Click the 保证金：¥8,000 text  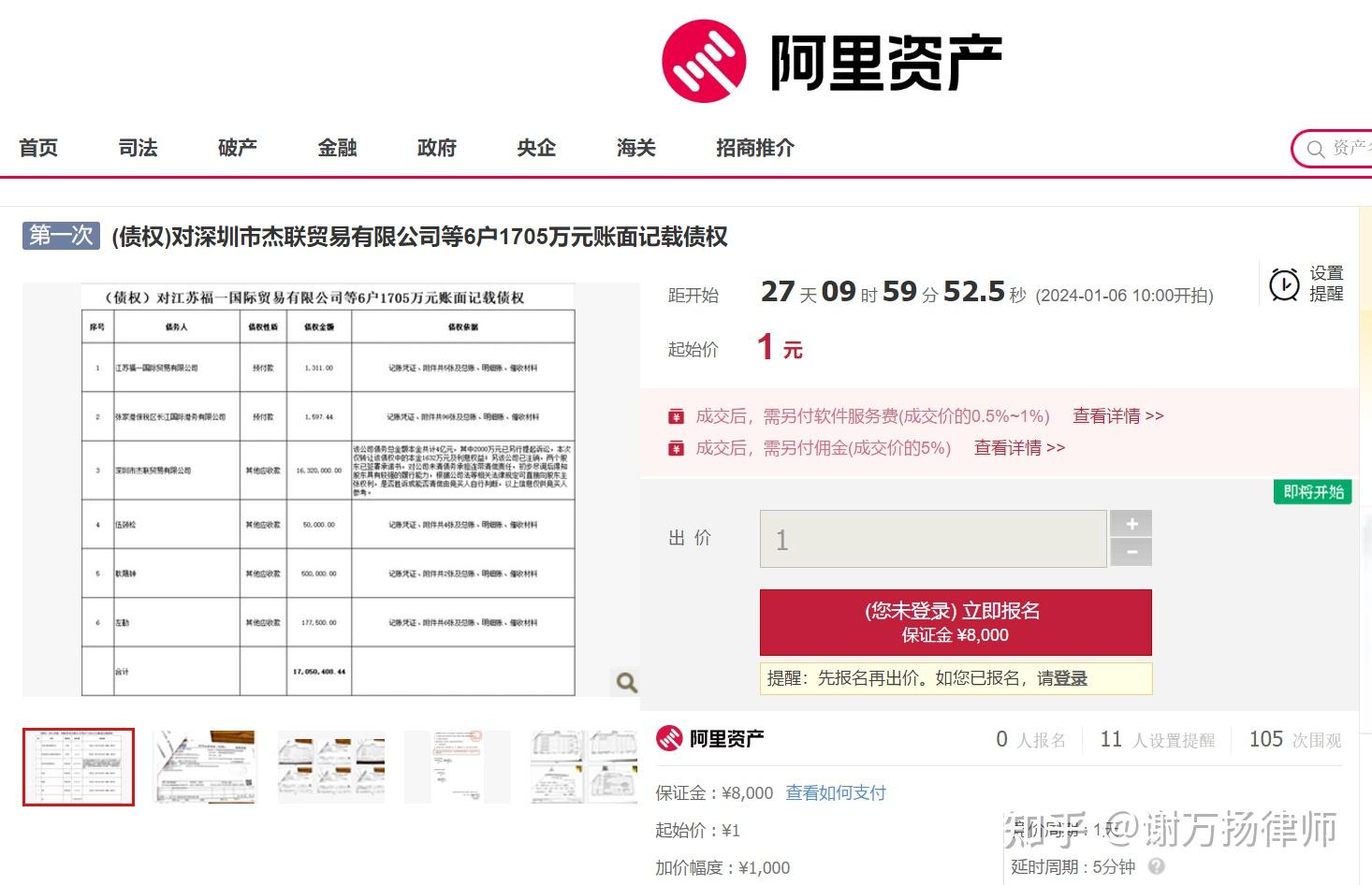(x=714, y=793)
